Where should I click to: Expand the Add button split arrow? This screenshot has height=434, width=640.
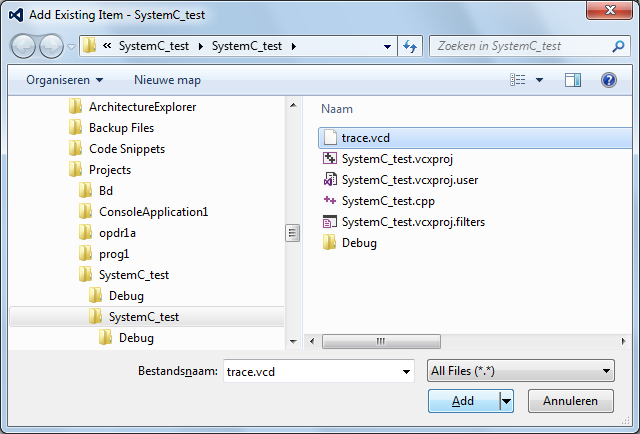tap(506, 401)
